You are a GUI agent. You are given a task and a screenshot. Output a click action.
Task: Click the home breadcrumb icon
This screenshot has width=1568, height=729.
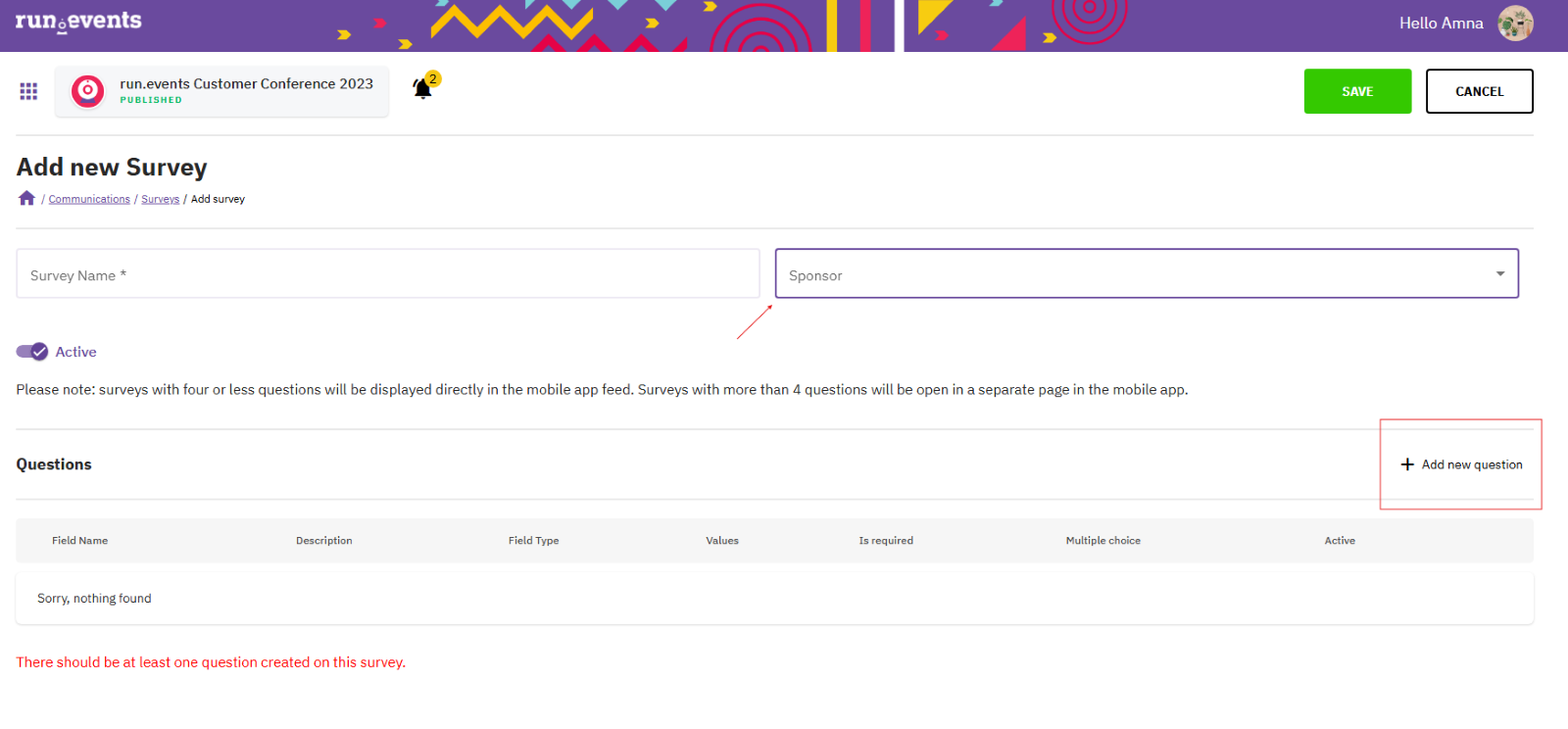[26, 198]
